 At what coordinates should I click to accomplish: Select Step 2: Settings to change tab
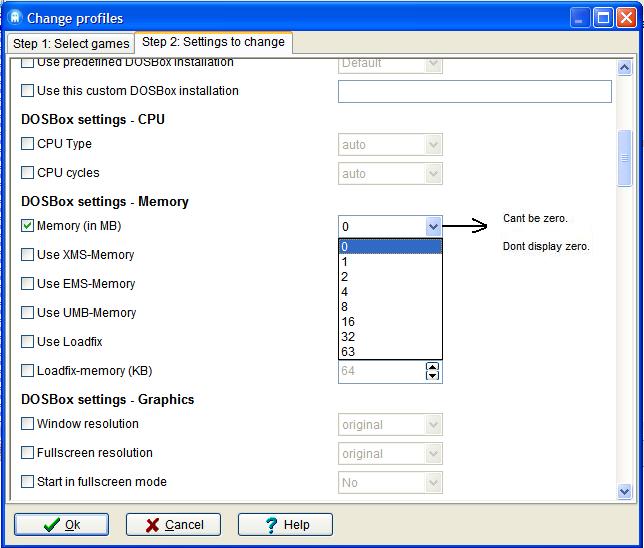coord(213,42)
